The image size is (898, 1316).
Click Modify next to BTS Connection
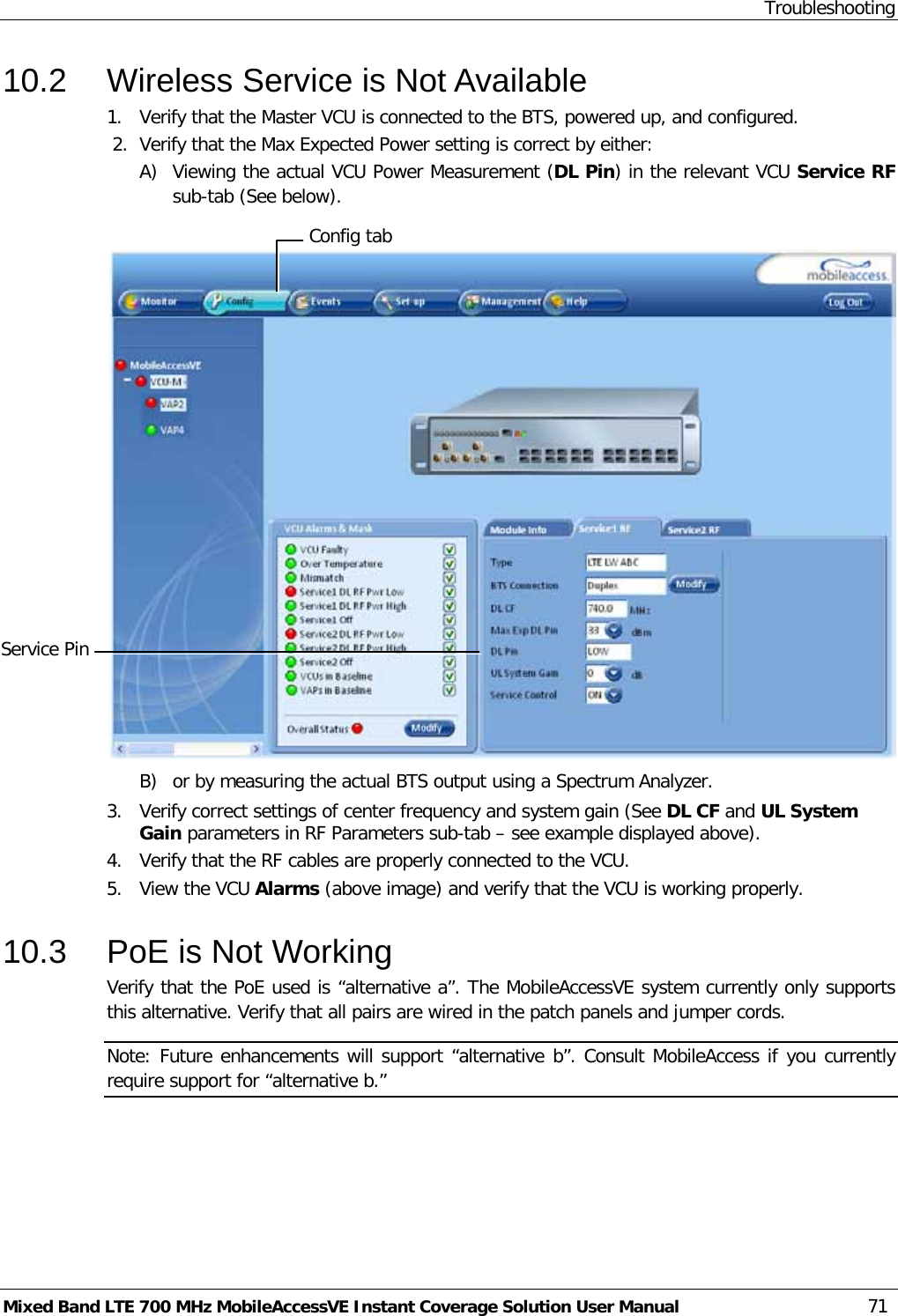(x=694, y=584)
